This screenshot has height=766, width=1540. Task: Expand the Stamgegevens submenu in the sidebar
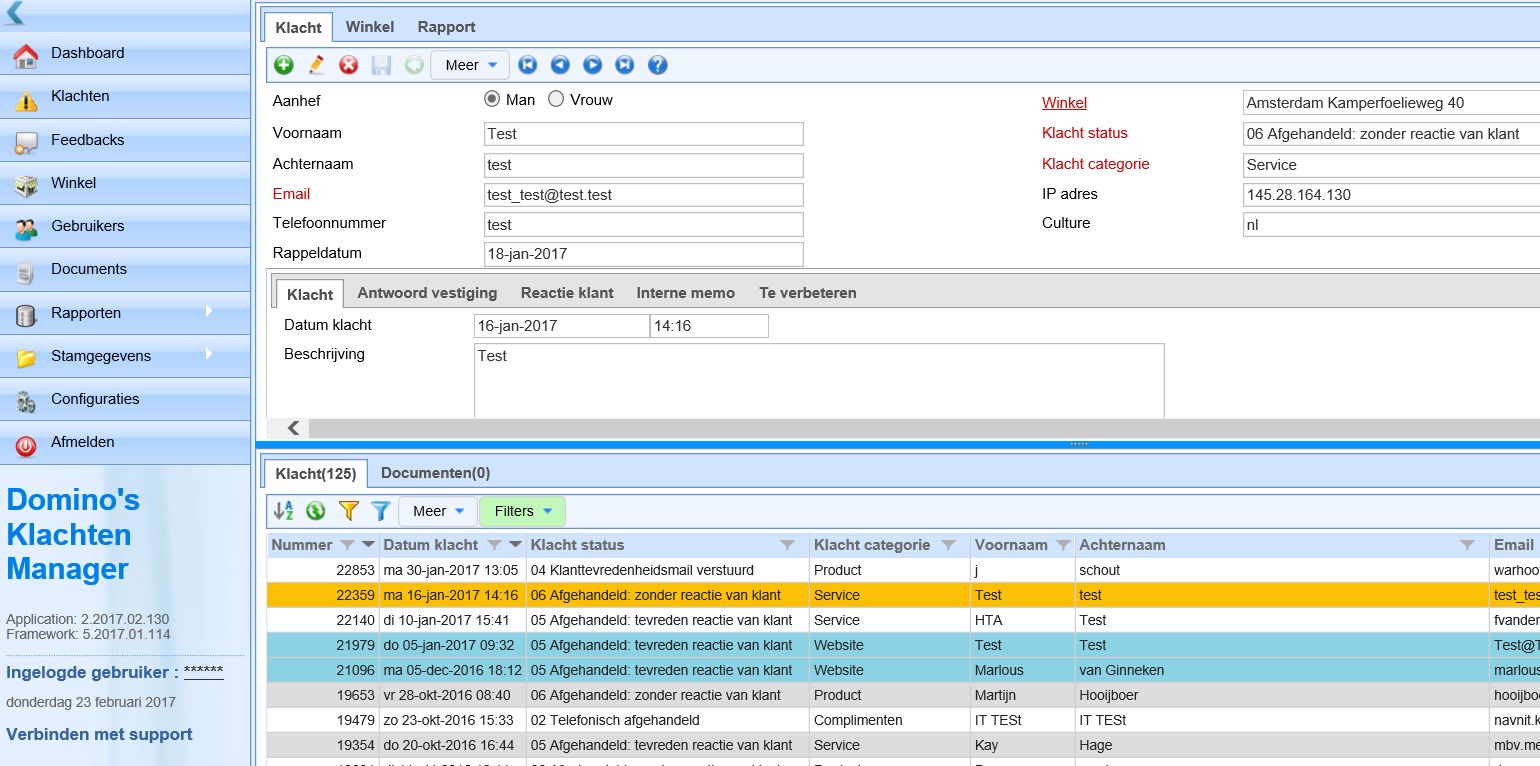(209, 354)
